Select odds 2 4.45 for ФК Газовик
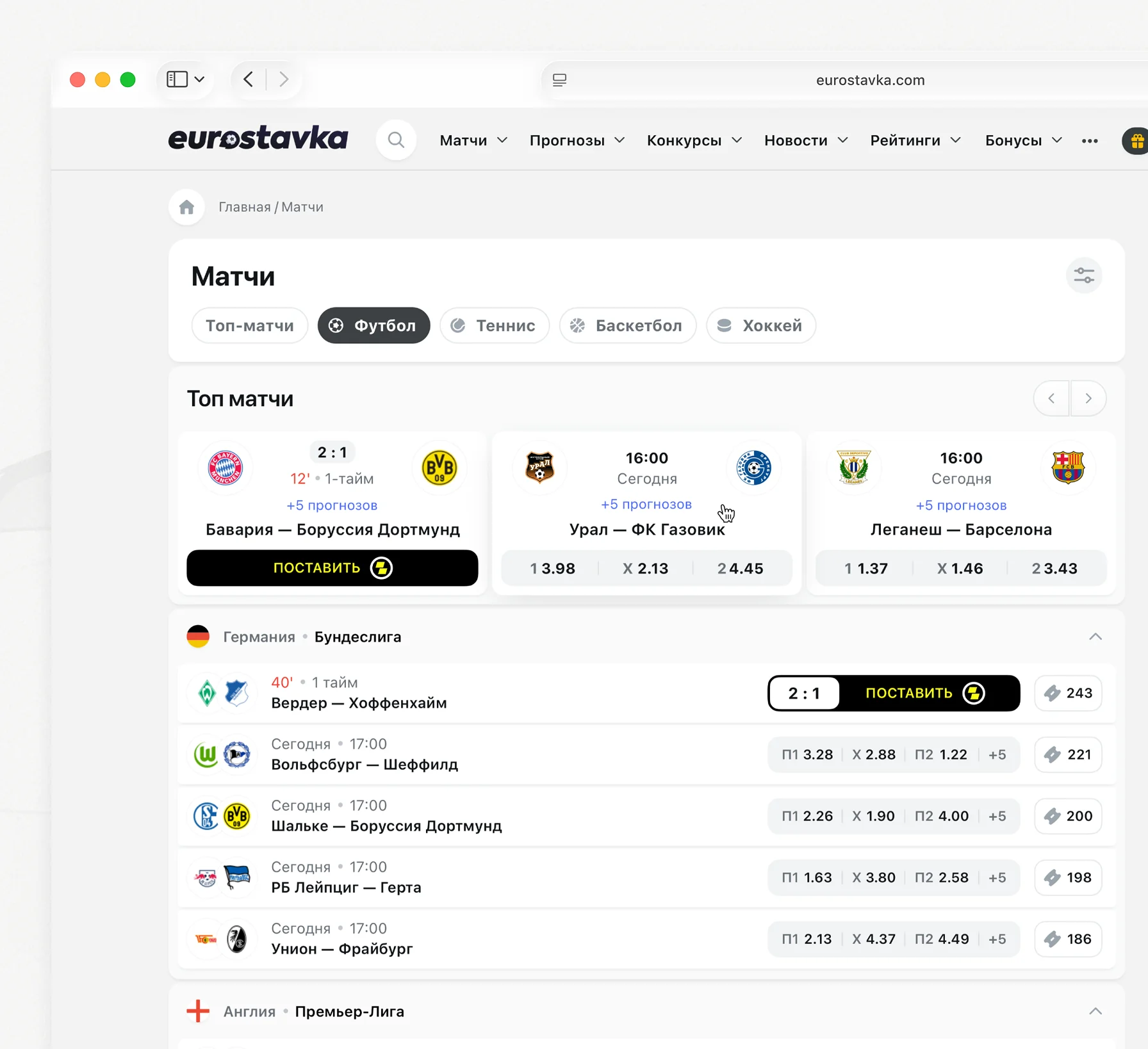The image size is (1148, 1049). click(741, 568)
